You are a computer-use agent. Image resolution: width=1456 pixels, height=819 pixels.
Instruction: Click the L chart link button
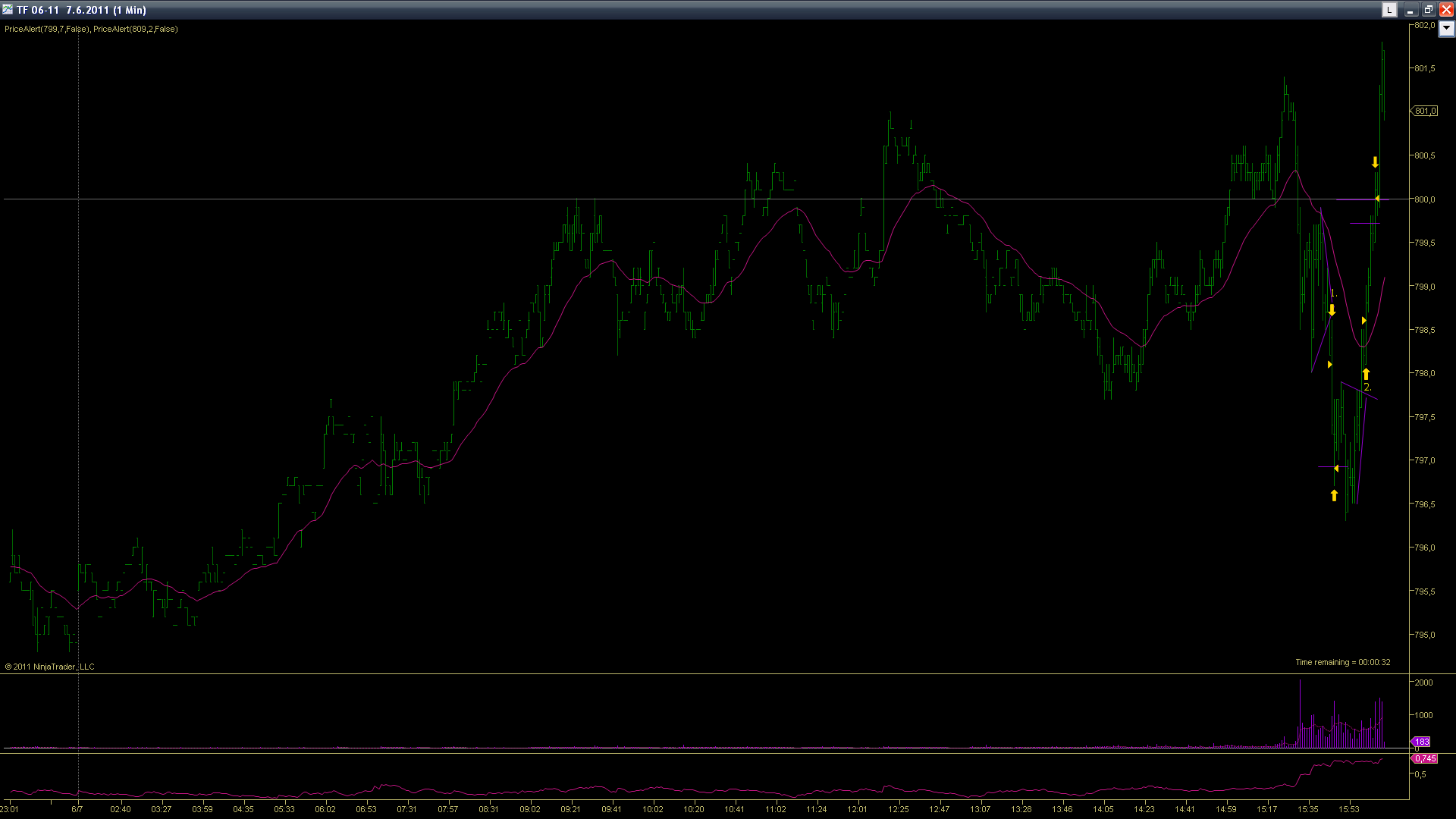tap(1389, 10)
